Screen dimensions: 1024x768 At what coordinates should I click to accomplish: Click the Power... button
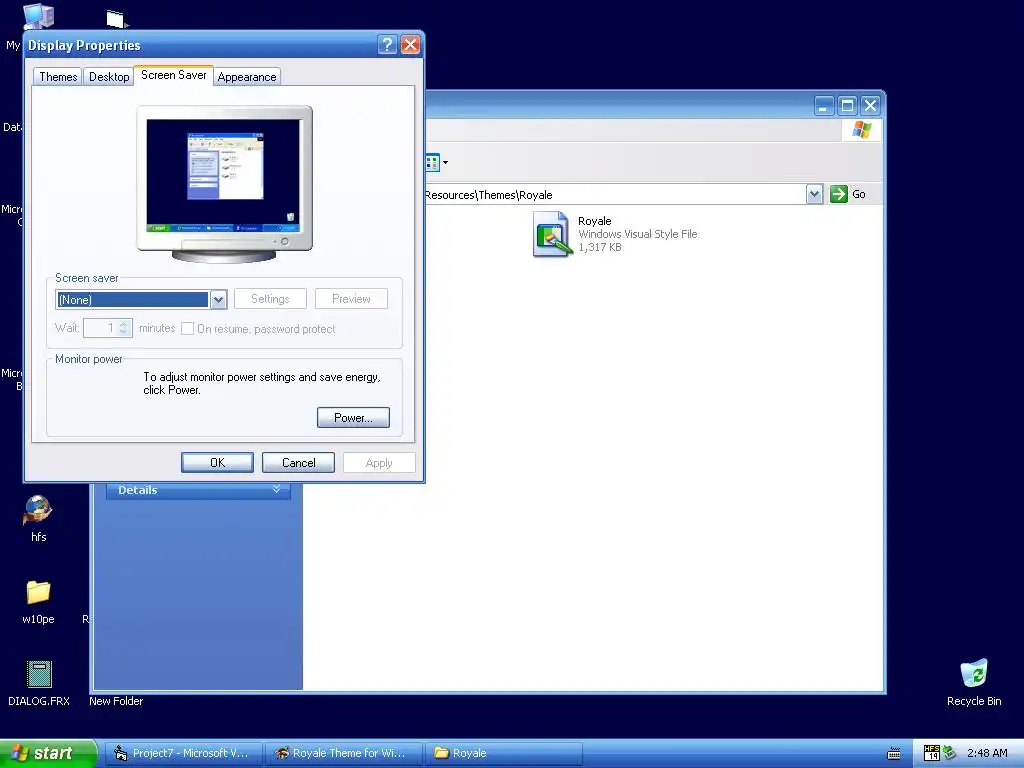pyautogui.click(x=353, y=417)
